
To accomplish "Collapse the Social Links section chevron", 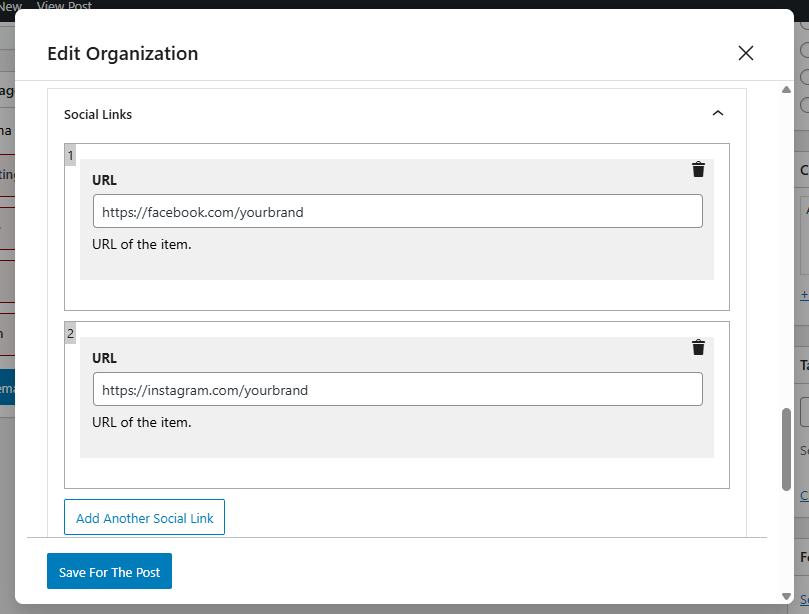I will coord(717,114).
